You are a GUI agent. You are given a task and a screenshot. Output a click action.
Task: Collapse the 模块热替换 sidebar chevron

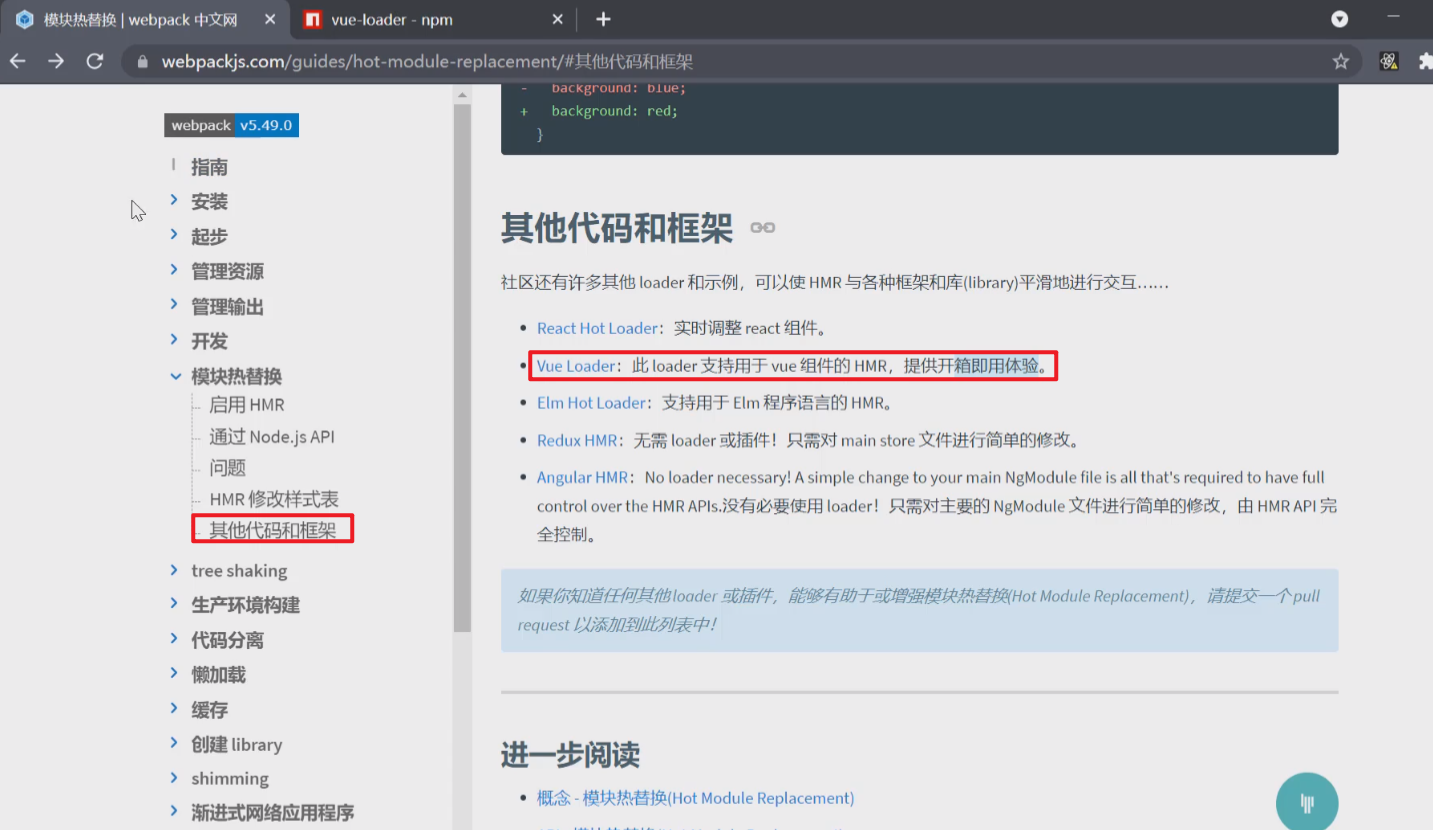pyautogui.click(x=174, y=376)
